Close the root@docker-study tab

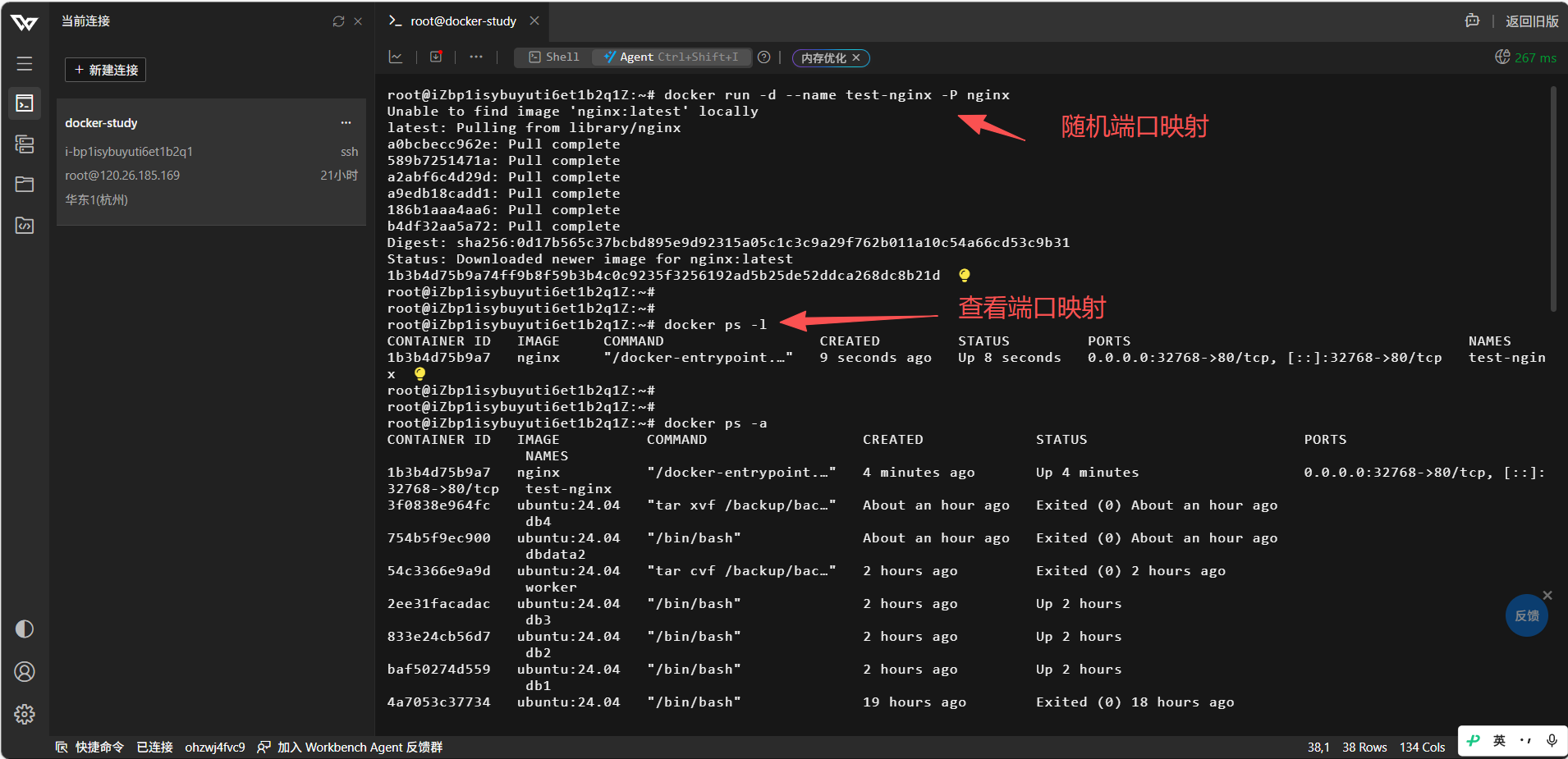tap(534, 21)
